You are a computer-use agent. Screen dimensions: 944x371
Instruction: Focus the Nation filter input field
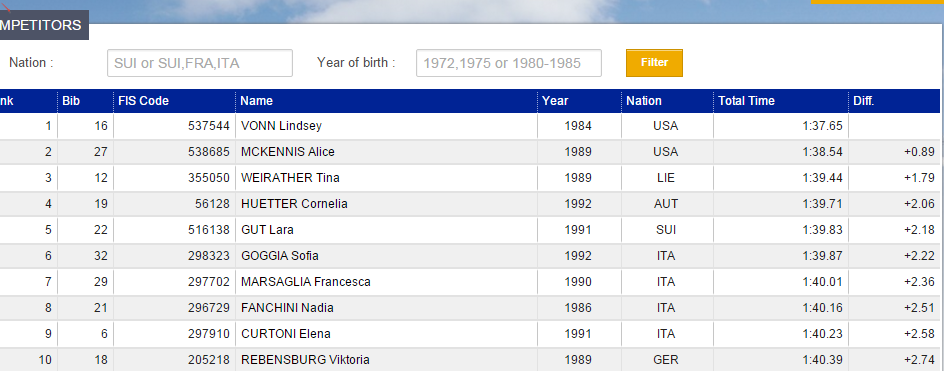(200, 63)
